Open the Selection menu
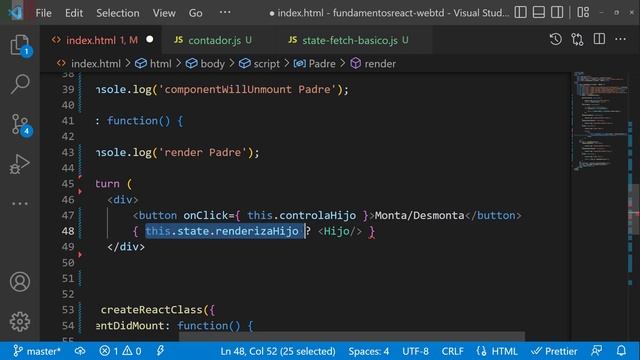Image resolution: width=640 pixels, height=360 pixels. pyautogui.click(x=118, y=13)
